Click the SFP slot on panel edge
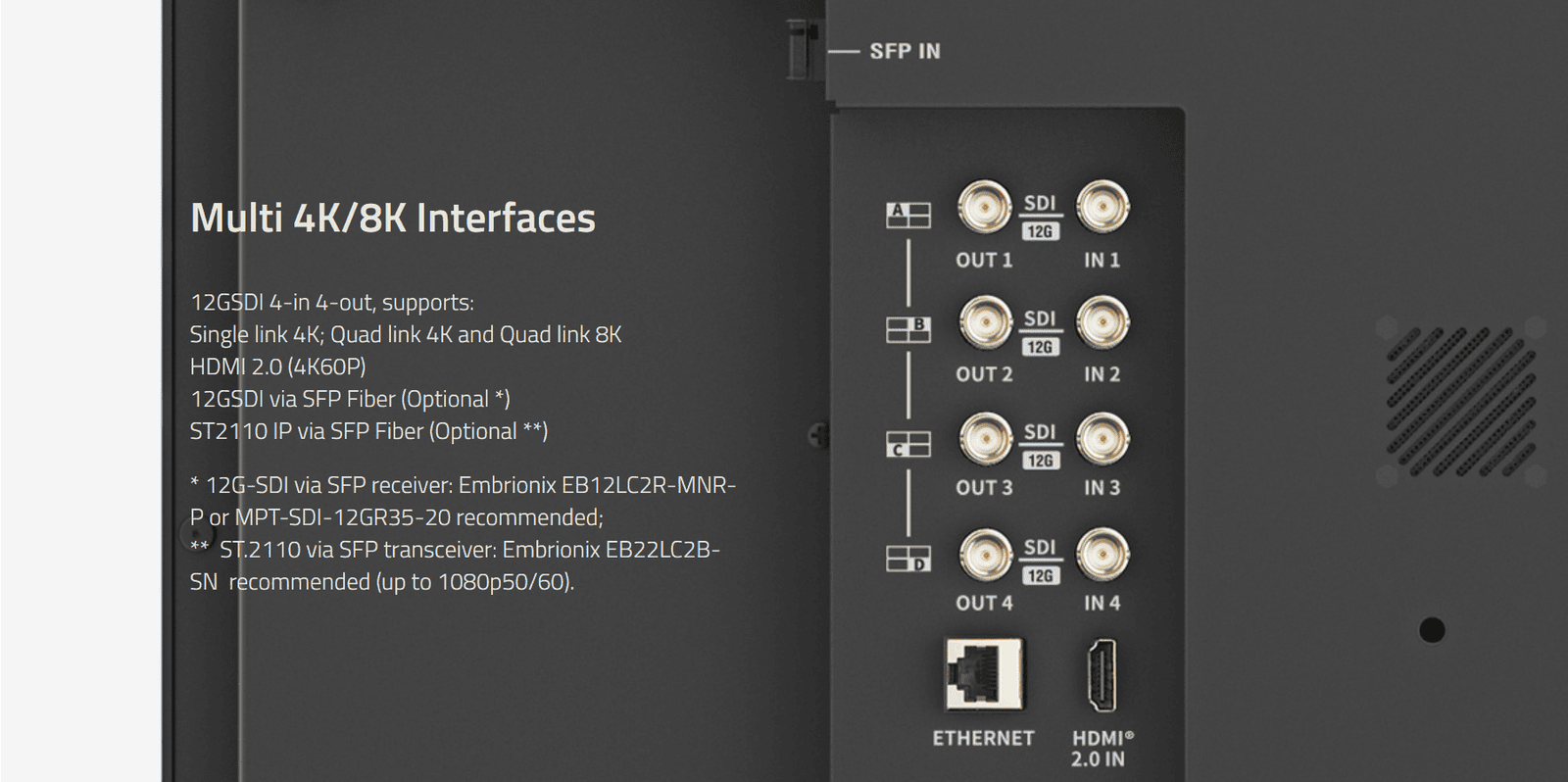Image resolution: width=1568 pixels, height=782 pixels. 802,49
